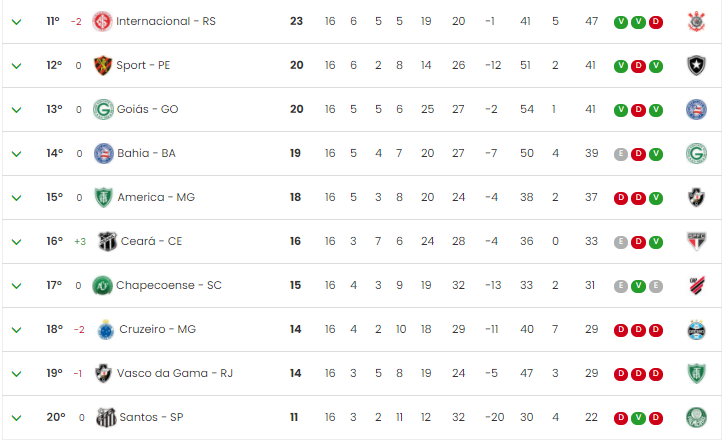Click next opponent crest in Chapecoense row
726x443 pixels.
click(697, 286)
